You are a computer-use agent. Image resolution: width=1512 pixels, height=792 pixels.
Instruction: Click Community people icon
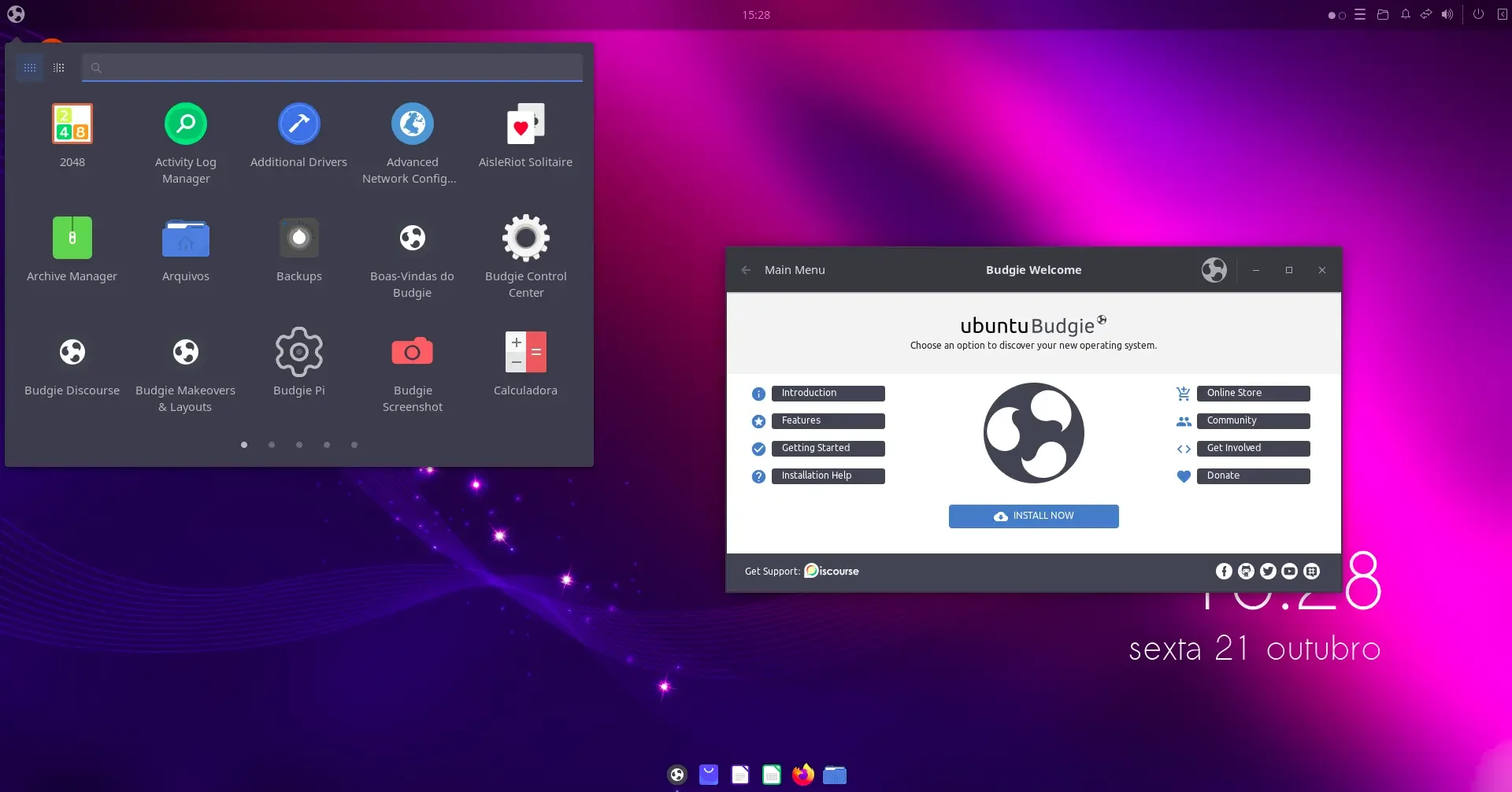point(1184,421)
